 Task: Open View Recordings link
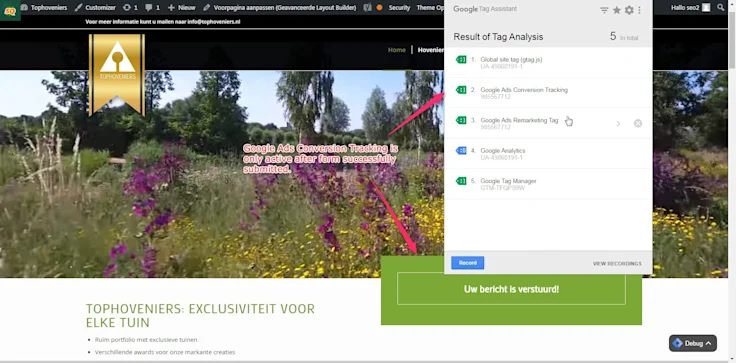pyautogui.click(x=617, y=264)
